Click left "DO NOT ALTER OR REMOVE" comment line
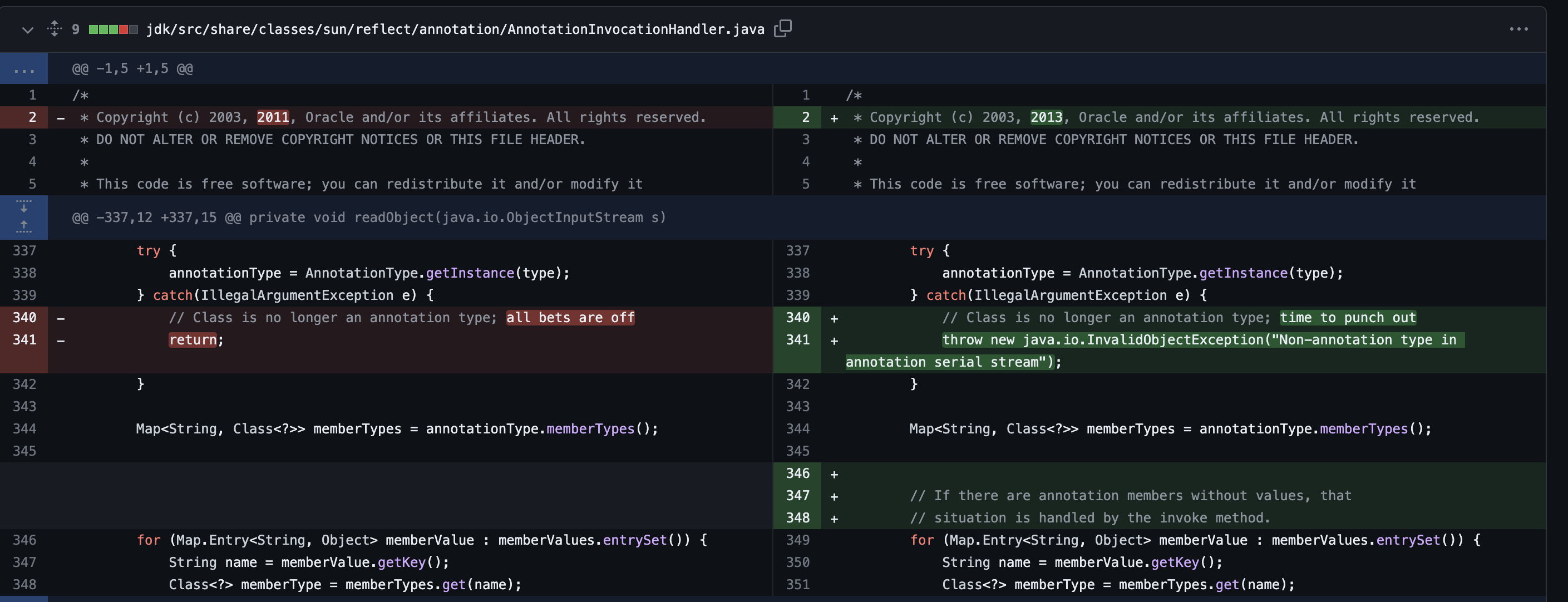1568x602 pixels. 332,140
